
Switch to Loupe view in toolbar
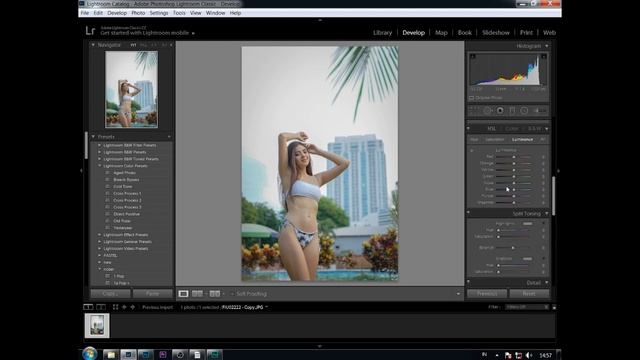pos(183,293)
